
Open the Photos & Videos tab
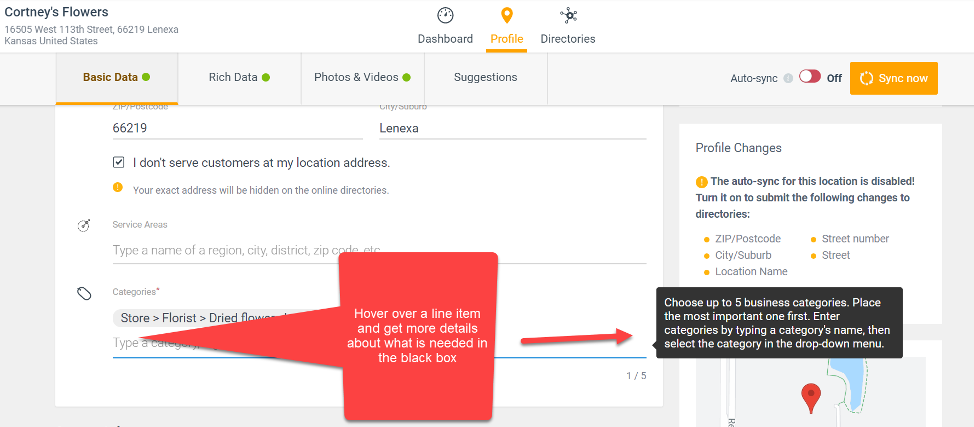point(362,77)
